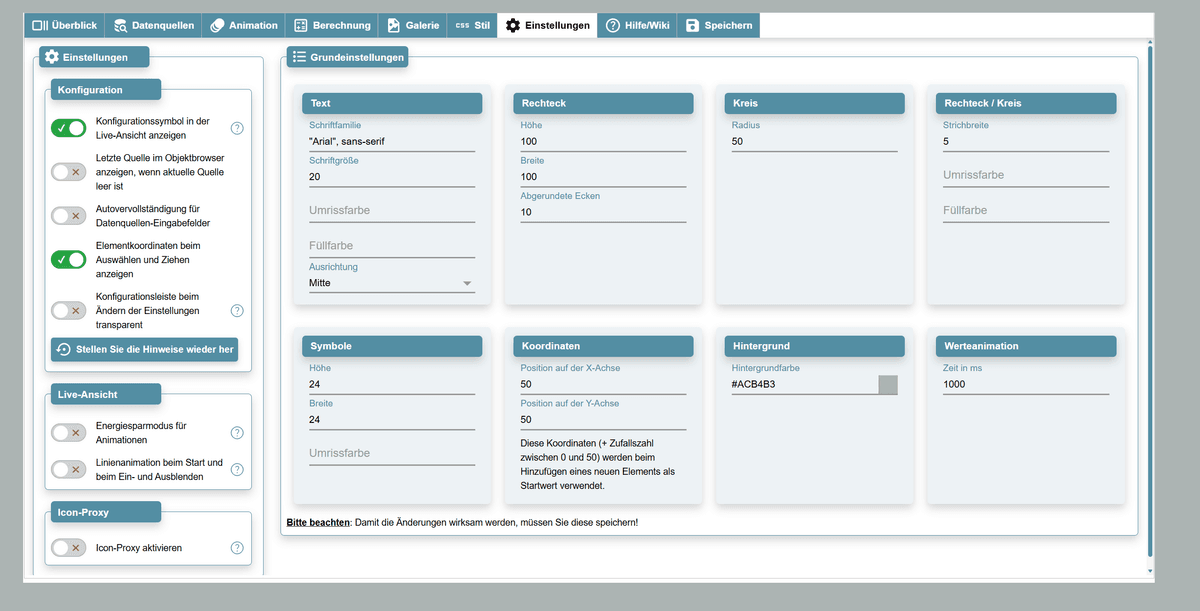Open help for Energiesparmodus für Animationen
The height and width of the screenshot is (611, 1200).
237,433
